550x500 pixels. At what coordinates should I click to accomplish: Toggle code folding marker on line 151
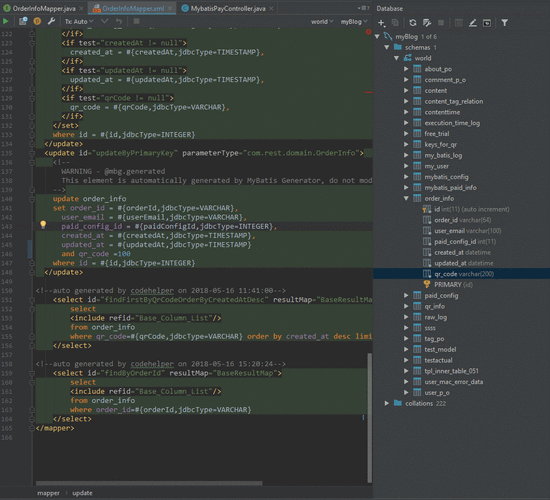tap(32, 300)
